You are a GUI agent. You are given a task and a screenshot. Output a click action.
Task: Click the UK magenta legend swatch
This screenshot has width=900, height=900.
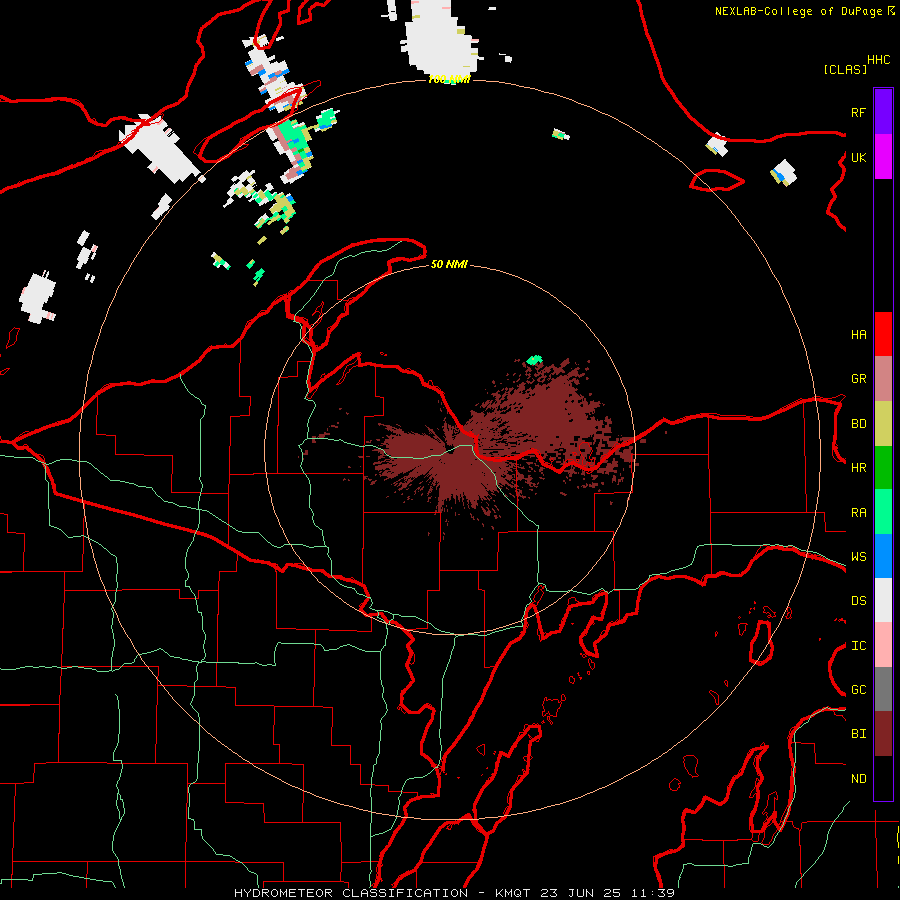point(883,157)
